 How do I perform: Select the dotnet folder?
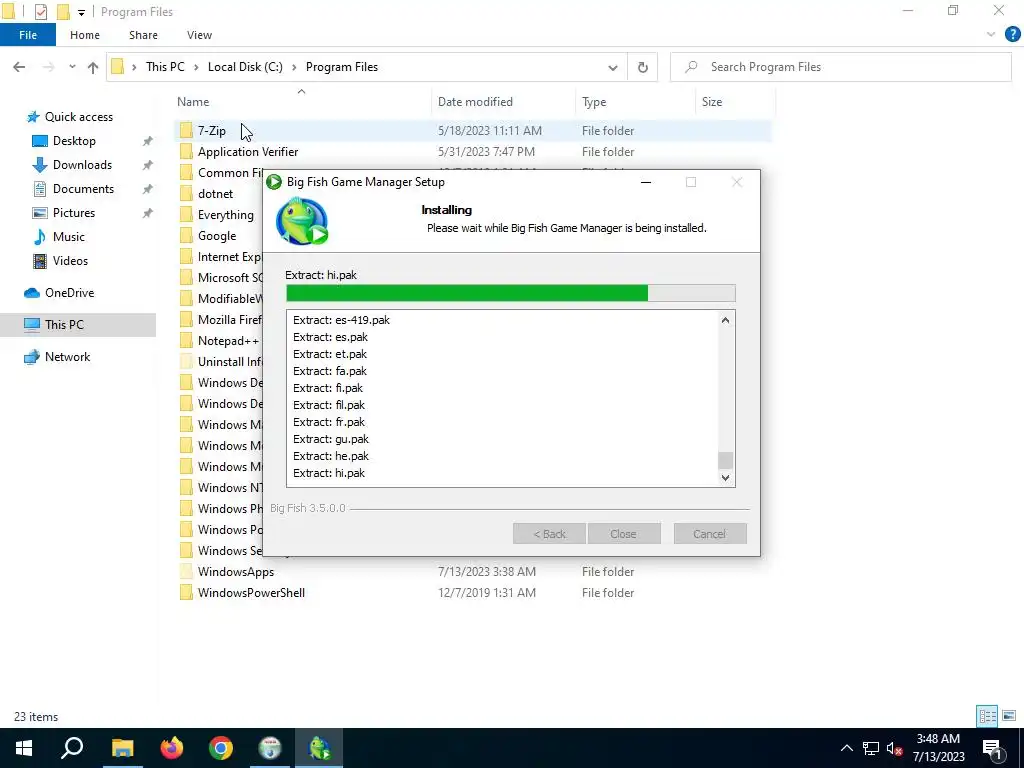tap(215, 194)
